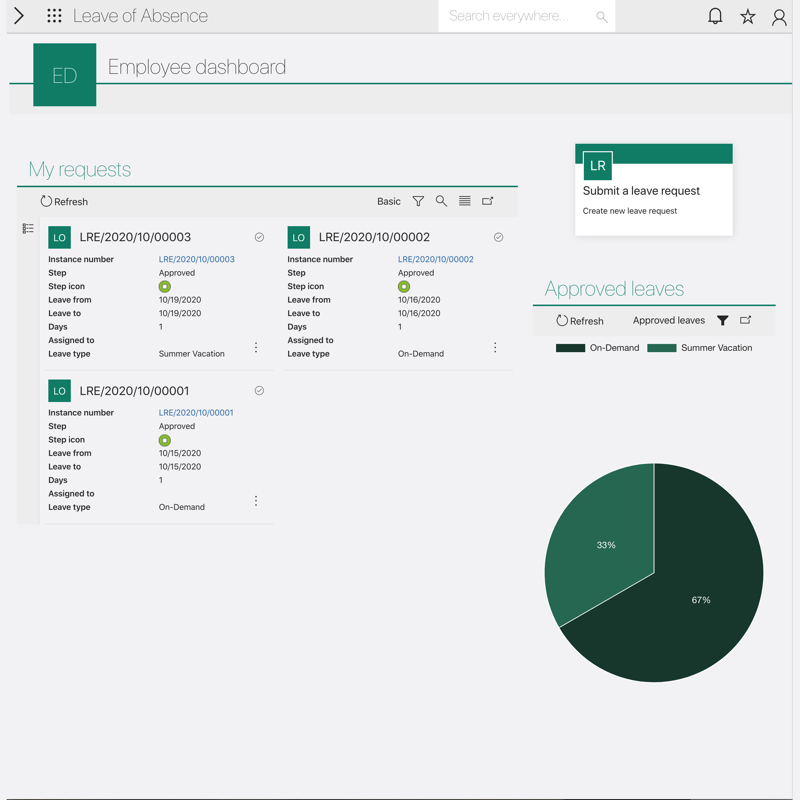This screenshot has width=800, height=800.
Task: Toggle checkmark on request LRE/2020/10/00003 card
Action: 259,237
